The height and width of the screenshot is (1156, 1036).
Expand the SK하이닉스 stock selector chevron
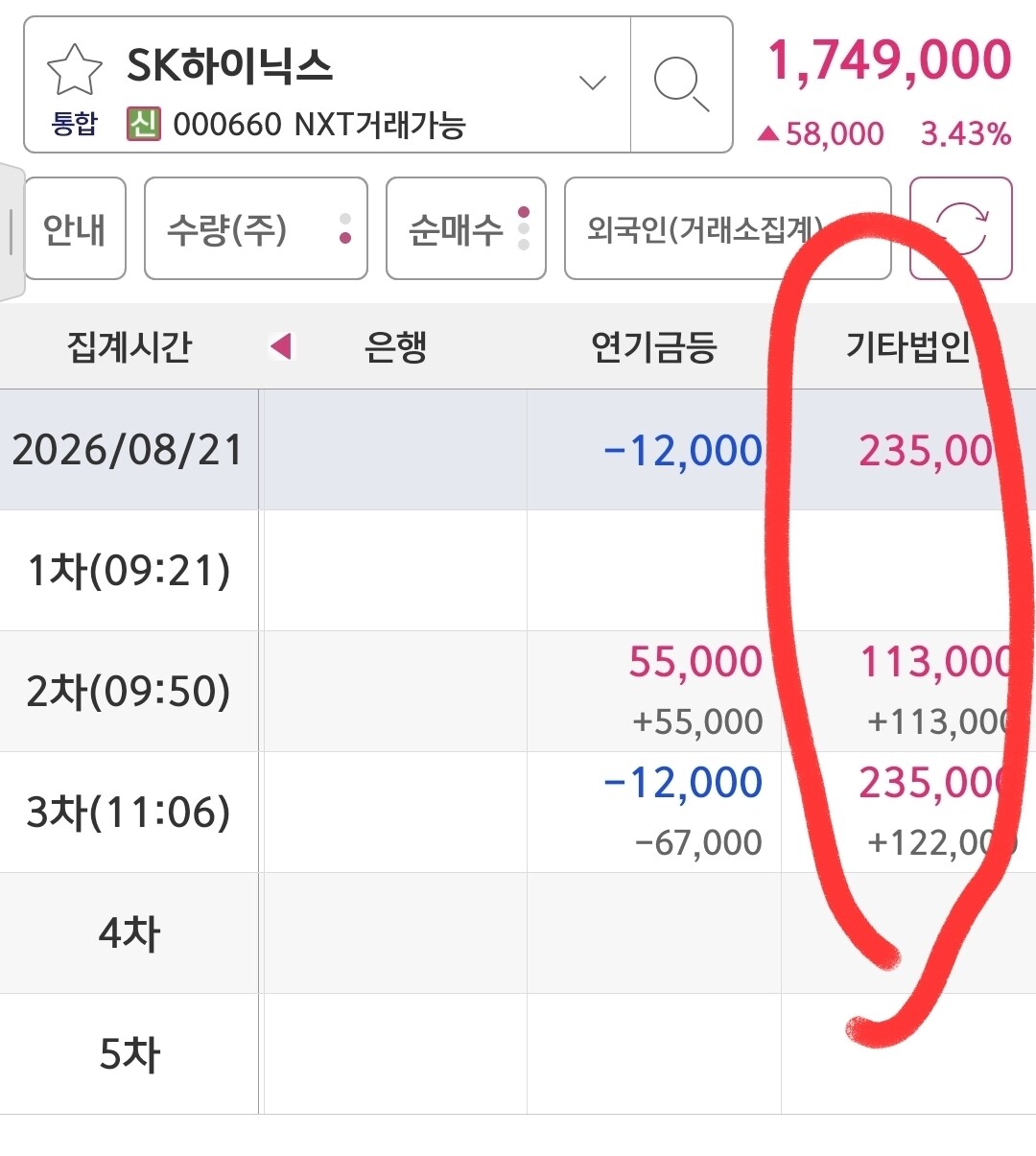pyautogui.click(x=593, y=83)
